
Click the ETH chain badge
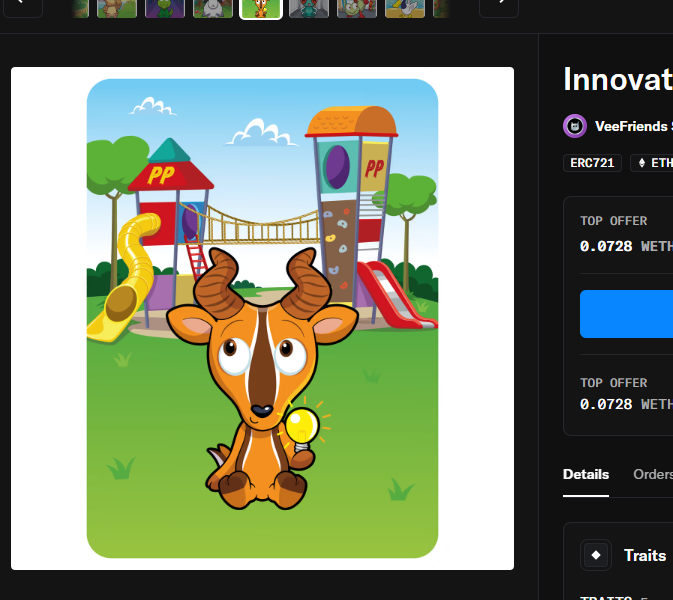click(x=652, y=163)
